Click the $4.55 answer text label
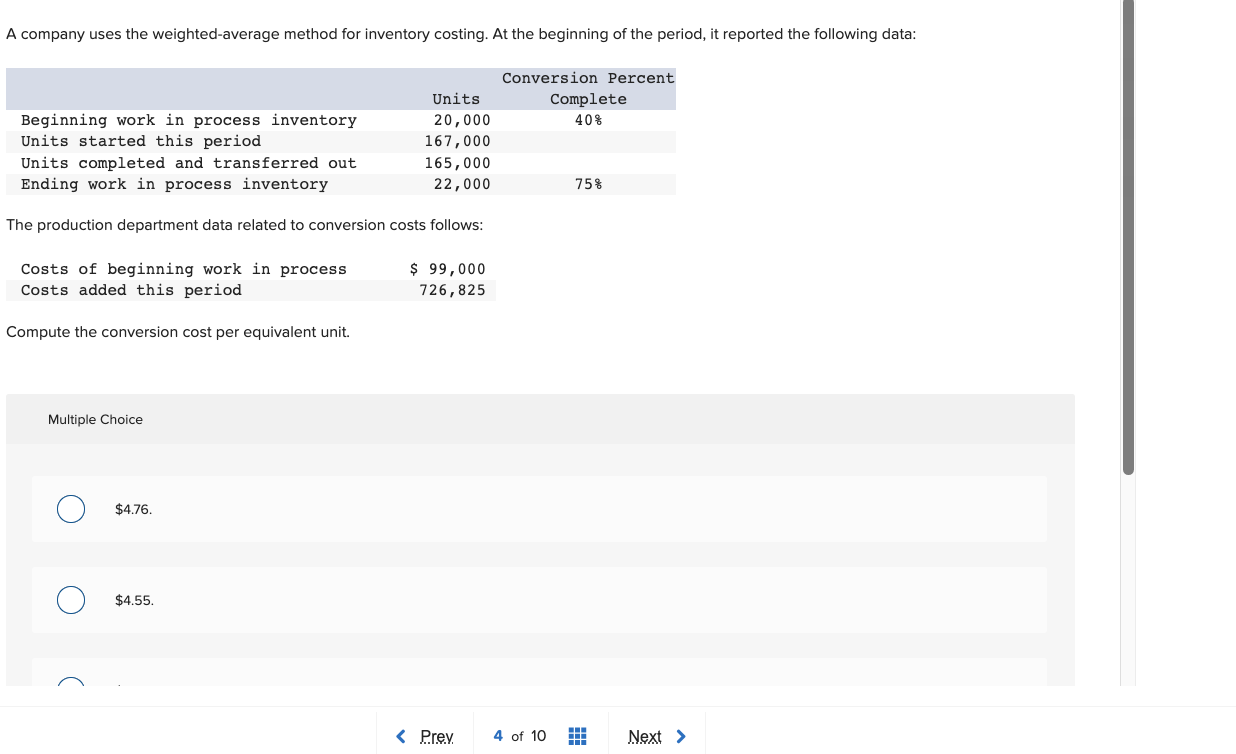 click(133, 600)
